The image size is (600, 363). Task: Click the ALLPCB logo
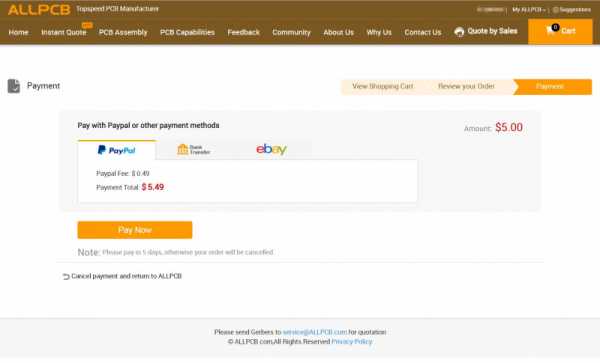(39, 10)
